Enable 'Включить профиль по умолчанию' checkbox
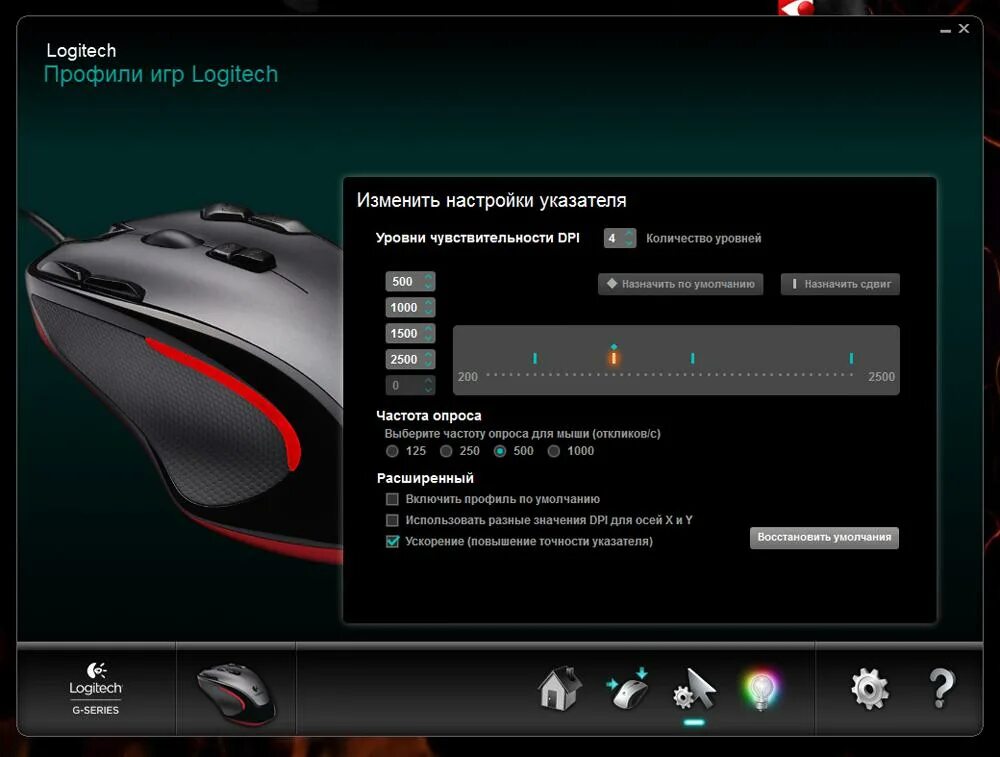The width and height of the screenshot is (1000, 757). click(392, 499)
